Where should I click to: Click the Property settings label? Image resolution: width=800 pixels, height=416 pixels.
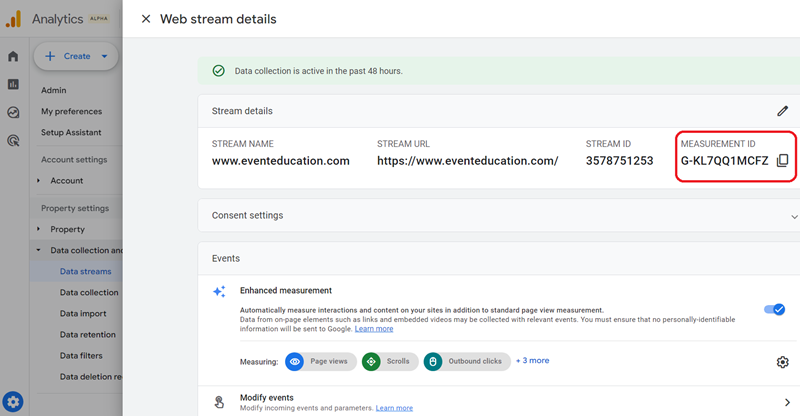pyautogui.click(x=75, y=208)
